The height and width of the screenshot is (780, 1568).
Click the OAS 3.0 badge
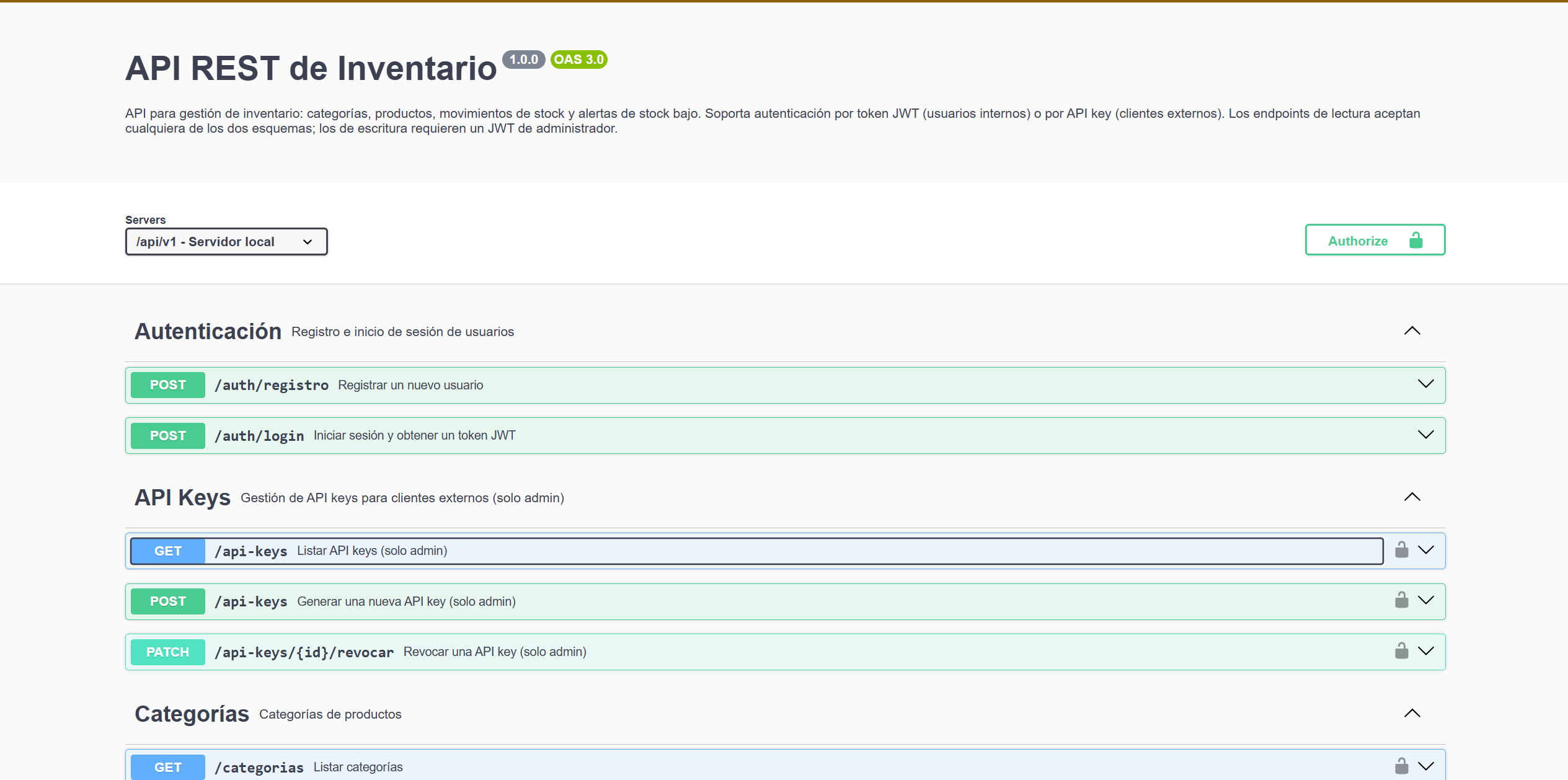pos(578,60)
